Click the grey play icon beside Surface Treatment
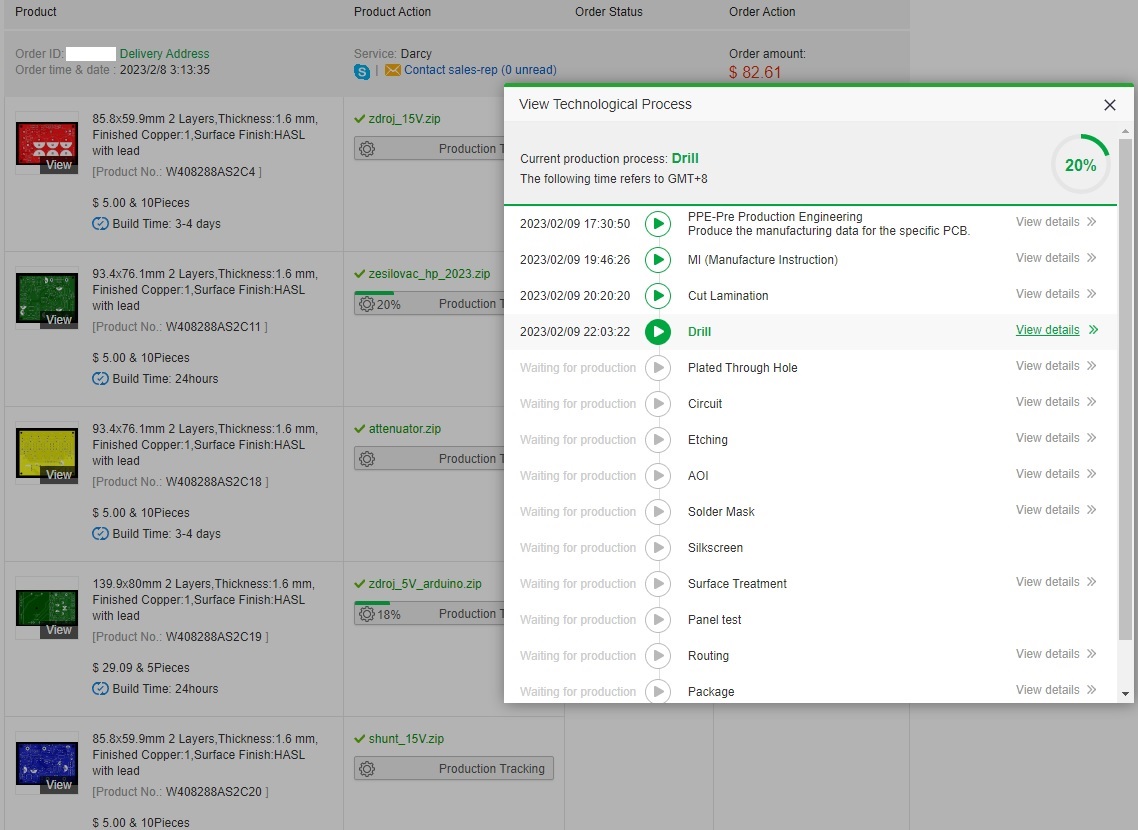Viewport: 1138px width, 830px height. 658,583
